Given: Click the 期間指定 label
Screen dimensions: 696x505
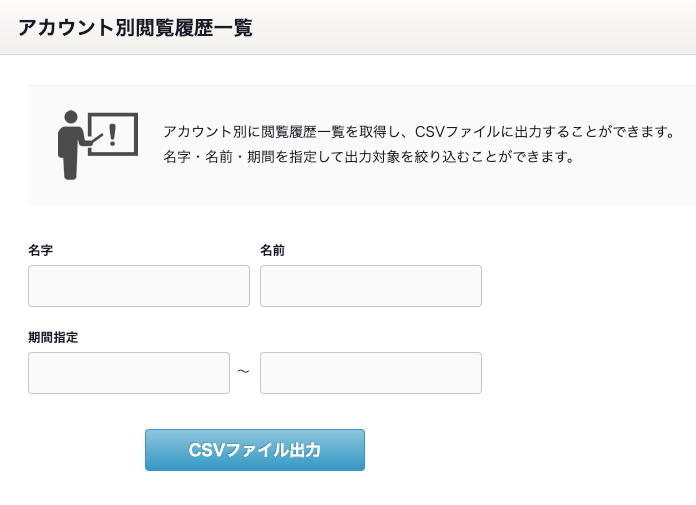Looking at the screenshot, I should [x=53, y=337].
